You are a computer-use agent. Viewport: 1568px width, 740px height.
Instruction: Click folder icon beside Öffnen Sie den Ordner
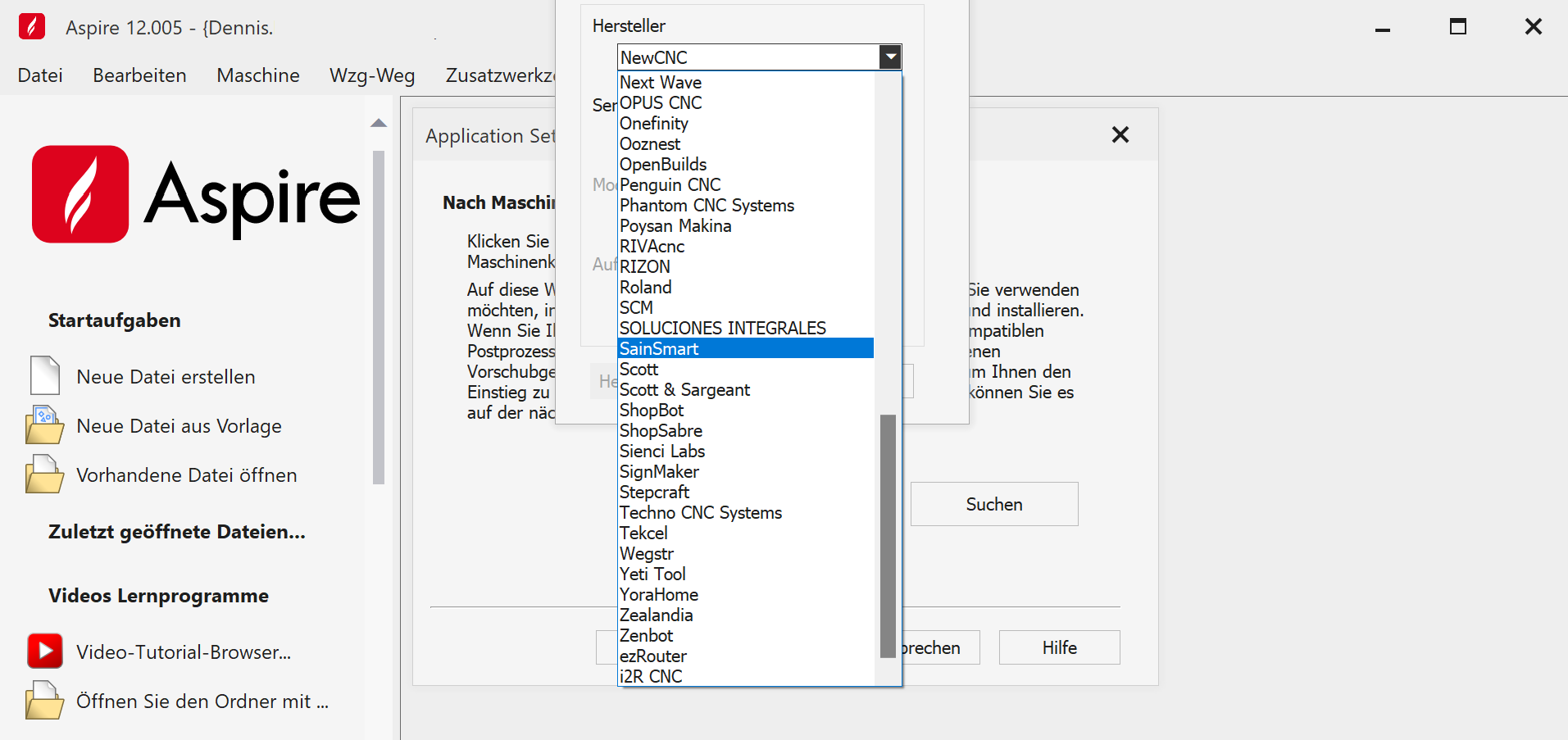[44, 700]
